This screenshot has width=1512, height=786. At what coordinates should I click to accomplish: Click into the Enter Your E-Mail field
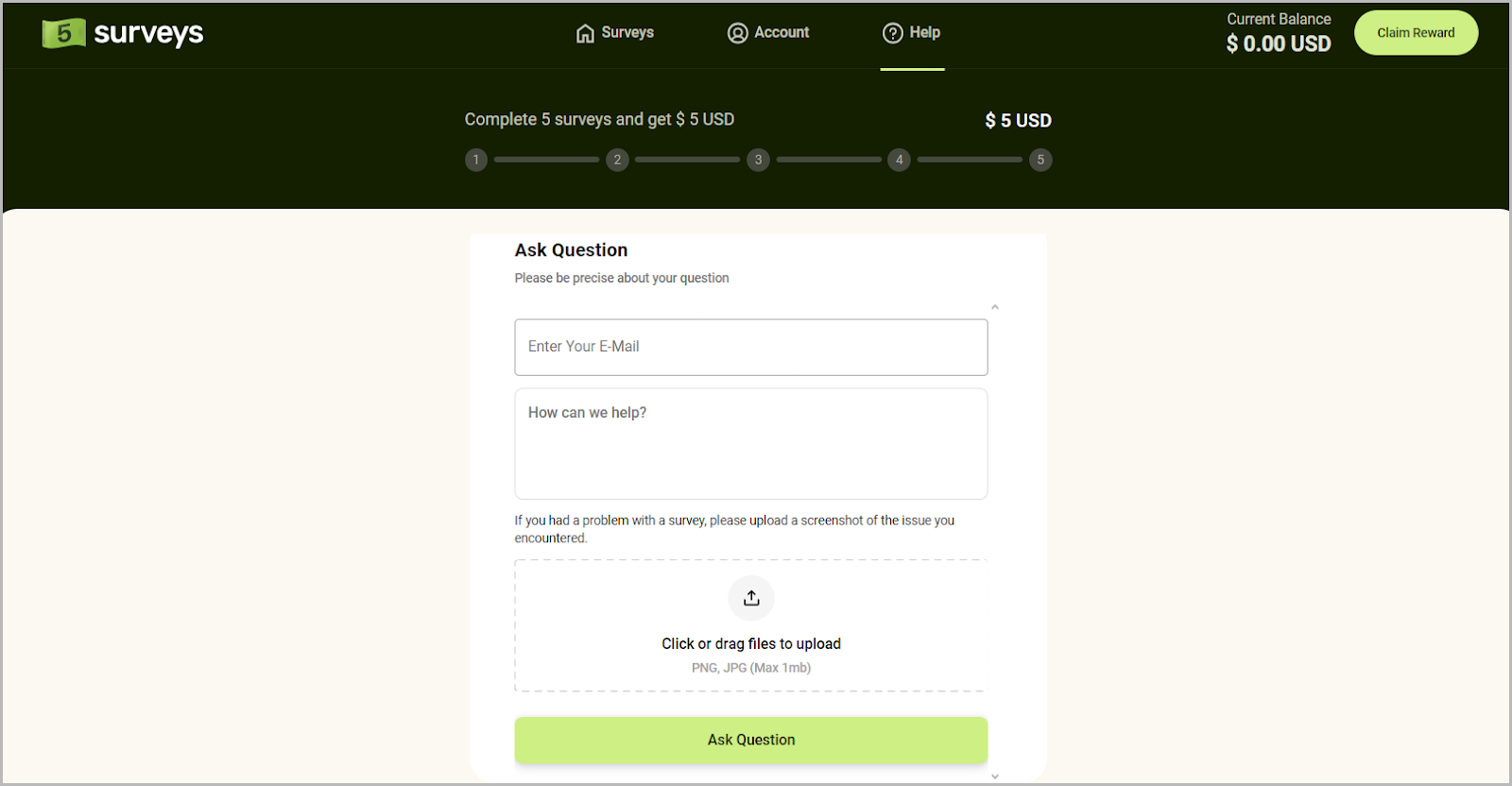(x=750, y=347)
